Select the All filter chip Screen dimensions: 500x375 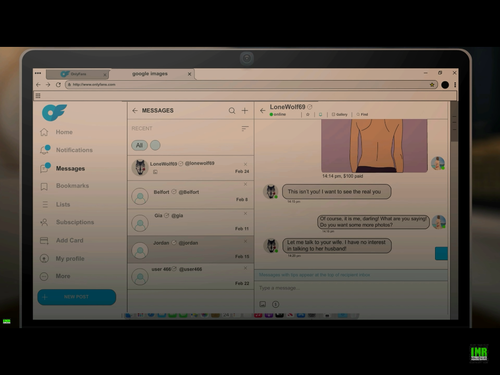[x=139, y=145]
